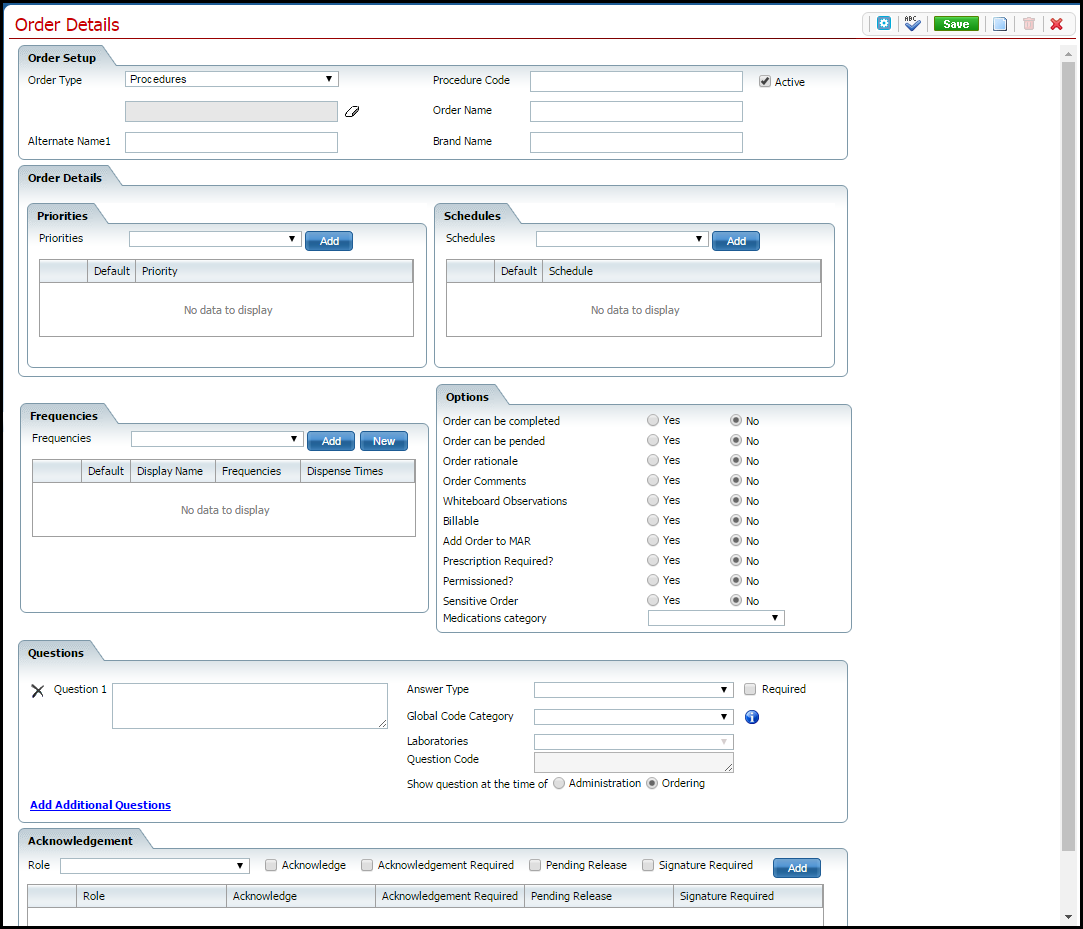Click the Dispense Times column header

click(358, 471)
